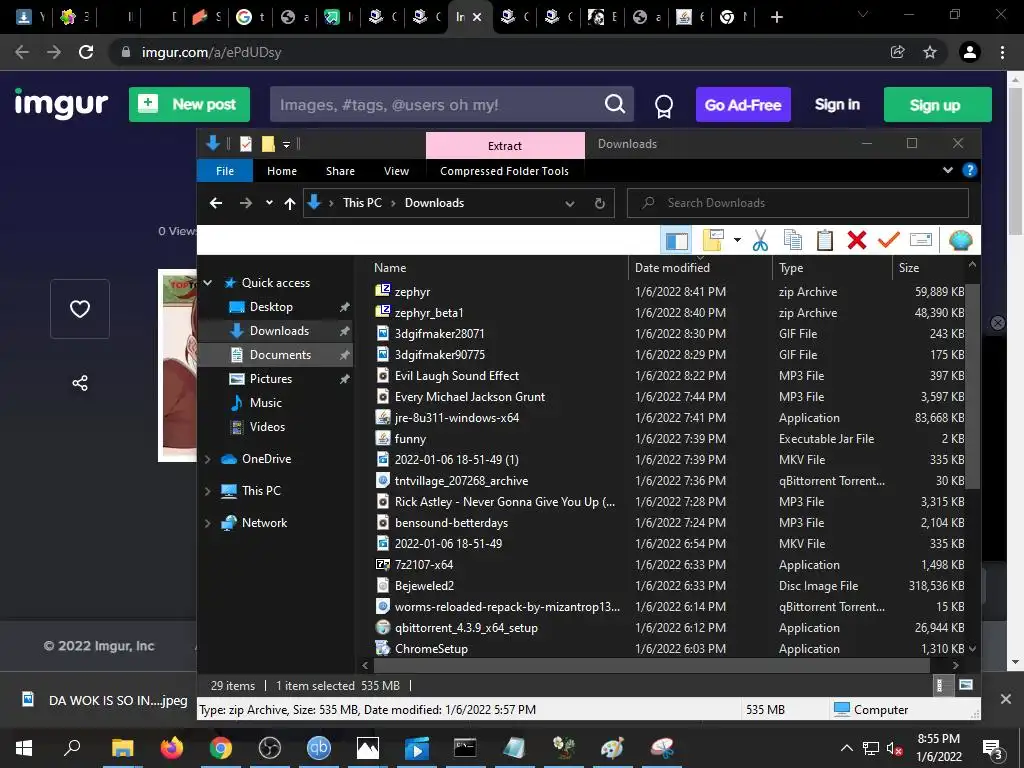Screen dimensions: 1024x768
Task: Open the Home ribbon tab
Action: [x=281, y=171]
